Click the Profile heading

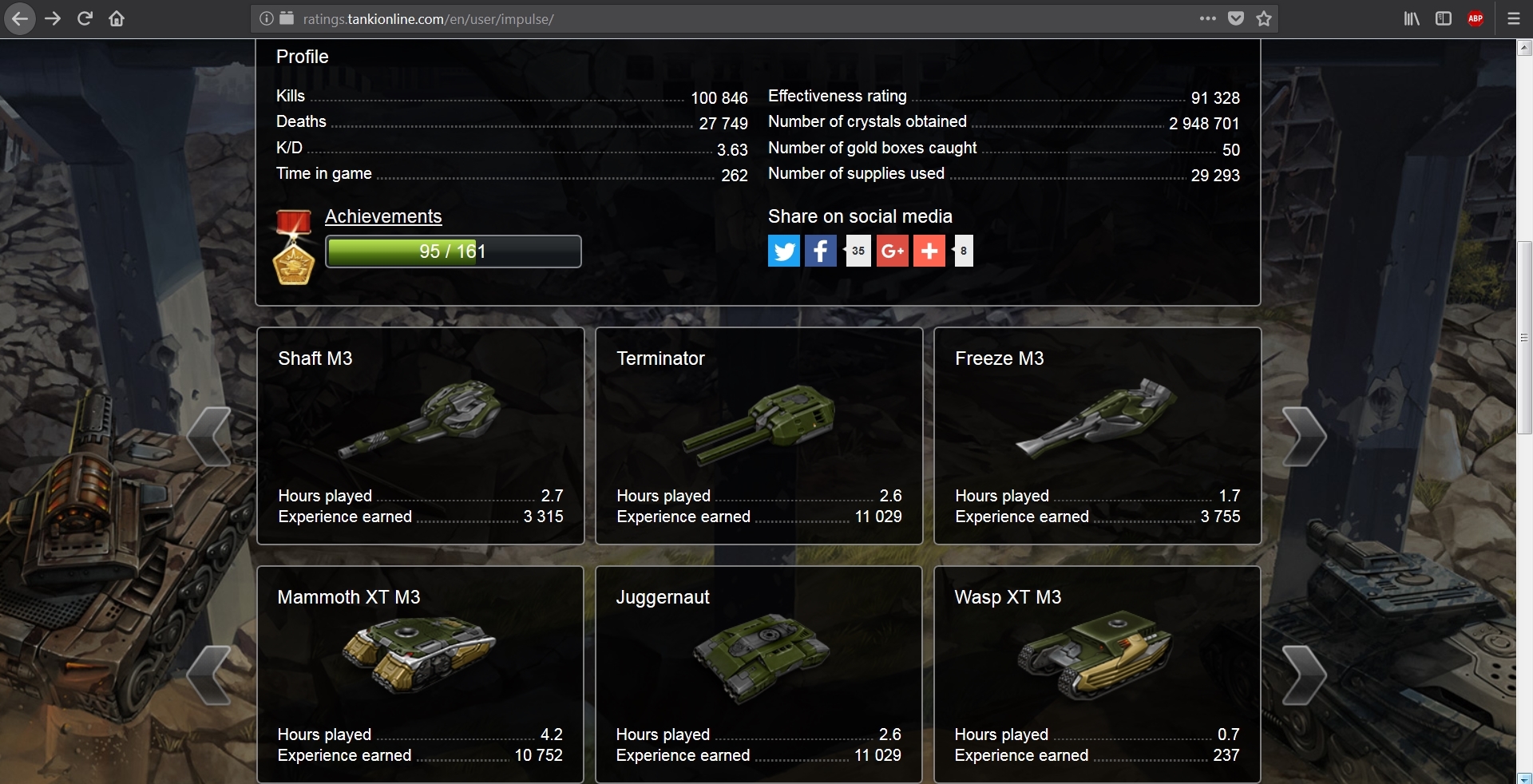click(303, 57)
